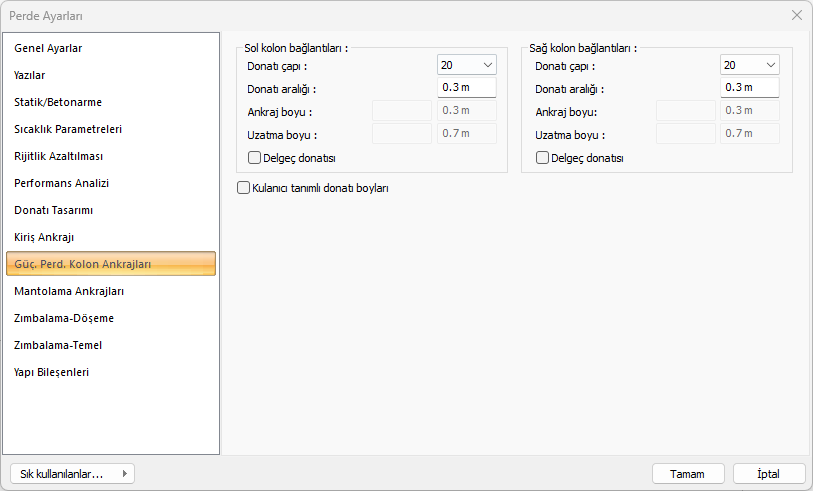
Task: Click left column Donatı aralığı input field
Action: (x=466, y=88)
